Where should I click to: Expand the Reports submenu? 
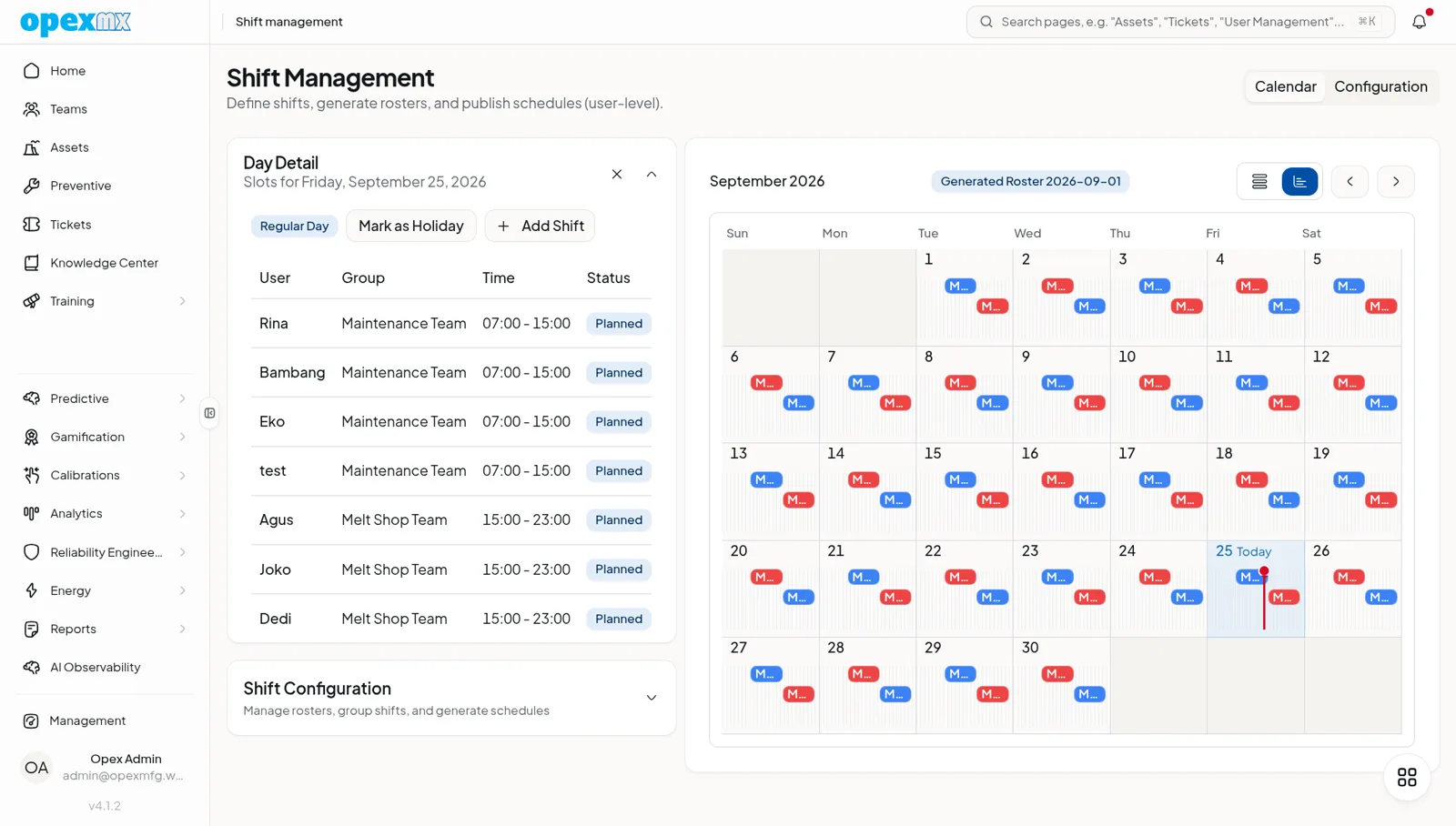pyautogui.click(x=182, y=629)
